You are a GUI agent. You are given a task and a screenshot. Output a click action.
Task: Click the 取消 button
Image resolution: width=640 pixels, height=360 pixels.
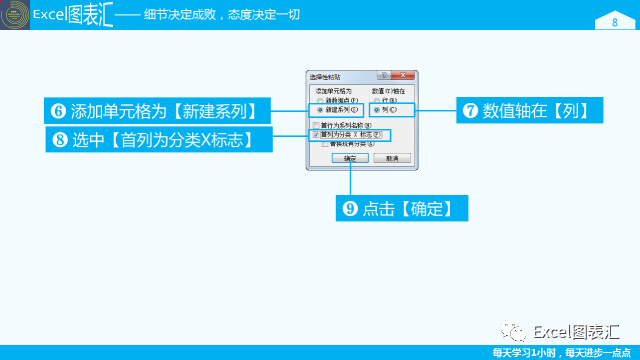(x=392, y=158)
